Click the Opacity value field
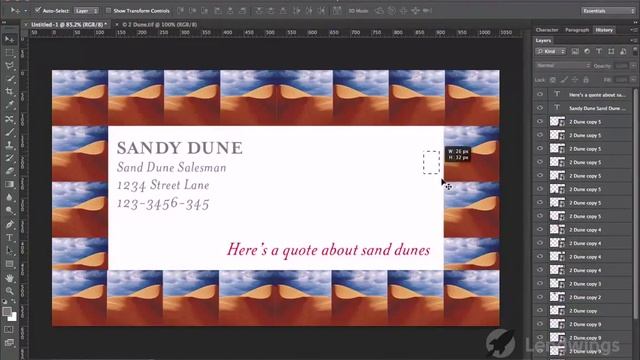The image size is (640, 360). click(x=621, y=66)
